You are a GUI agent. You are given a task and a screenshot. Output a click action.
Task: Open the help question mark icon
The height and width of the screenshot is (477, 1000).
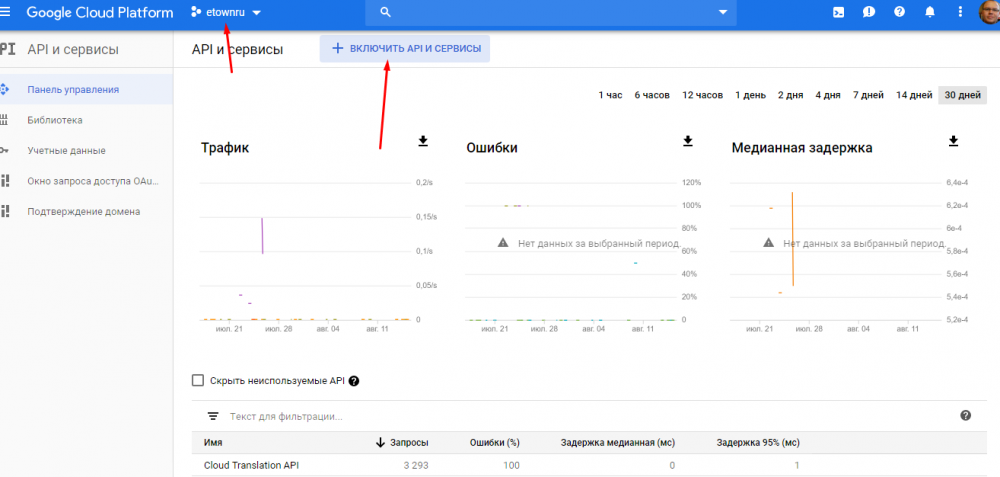pos(899,12)
